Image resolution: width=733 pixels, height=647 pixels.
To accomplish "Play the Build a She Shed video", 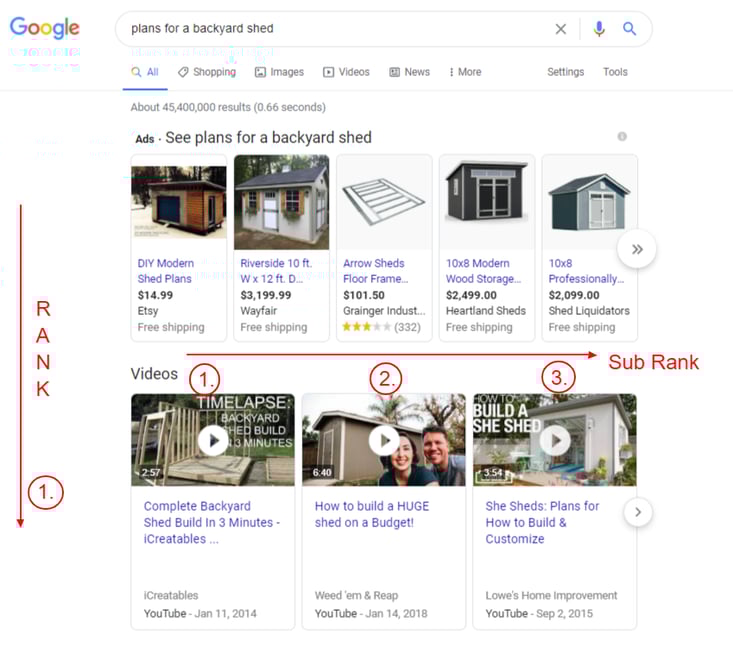I will pyautogui.click(x=555, y=440).
